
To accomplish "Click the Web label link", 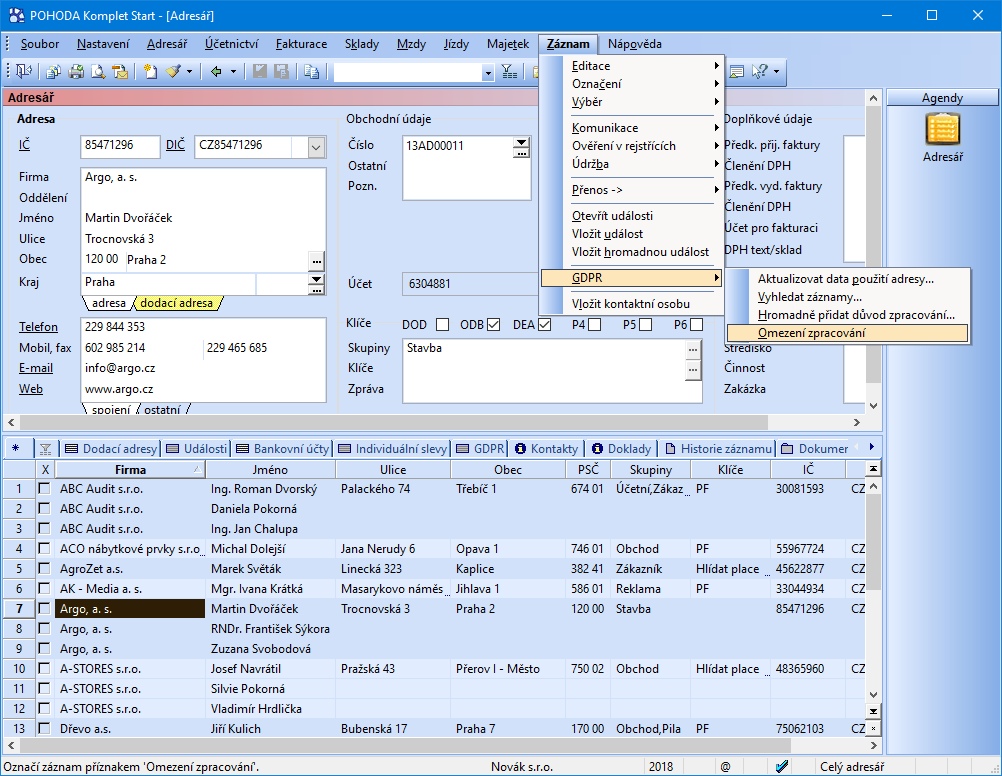I will [x=31, y=389].
